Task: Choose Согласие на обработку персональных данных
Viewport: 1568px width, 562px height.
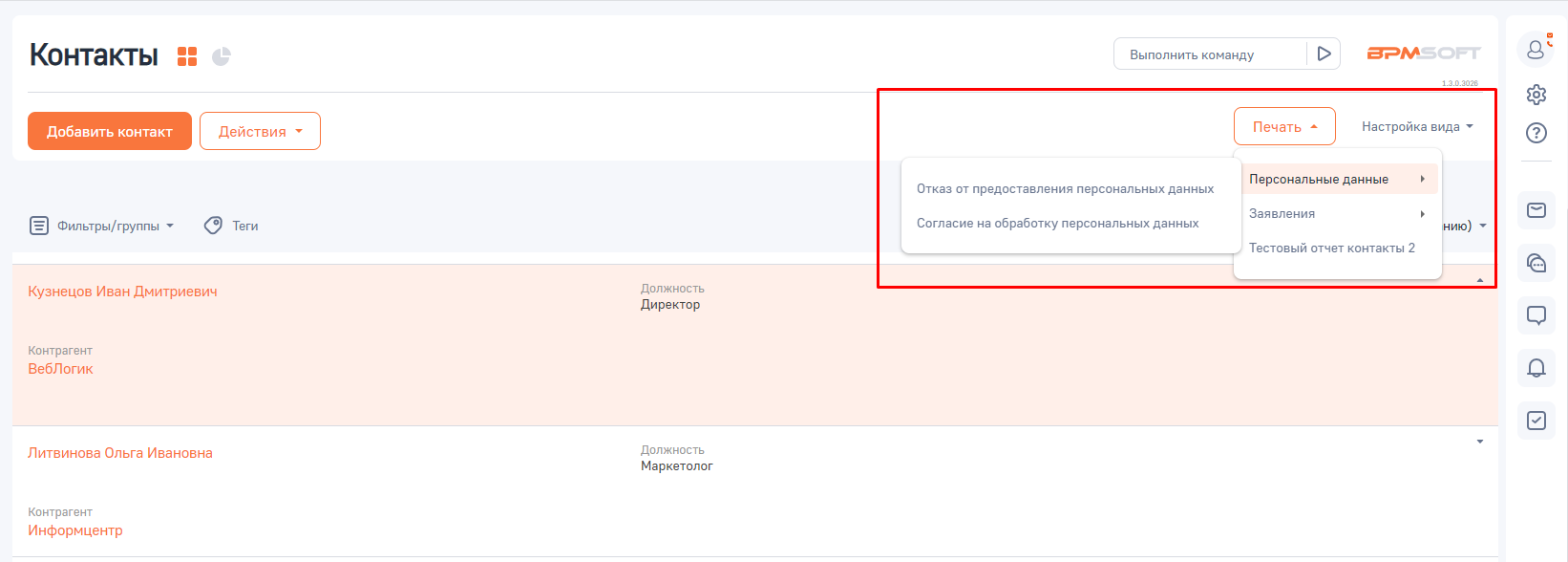Action: pyautogui.click(x=1058, y=223)
